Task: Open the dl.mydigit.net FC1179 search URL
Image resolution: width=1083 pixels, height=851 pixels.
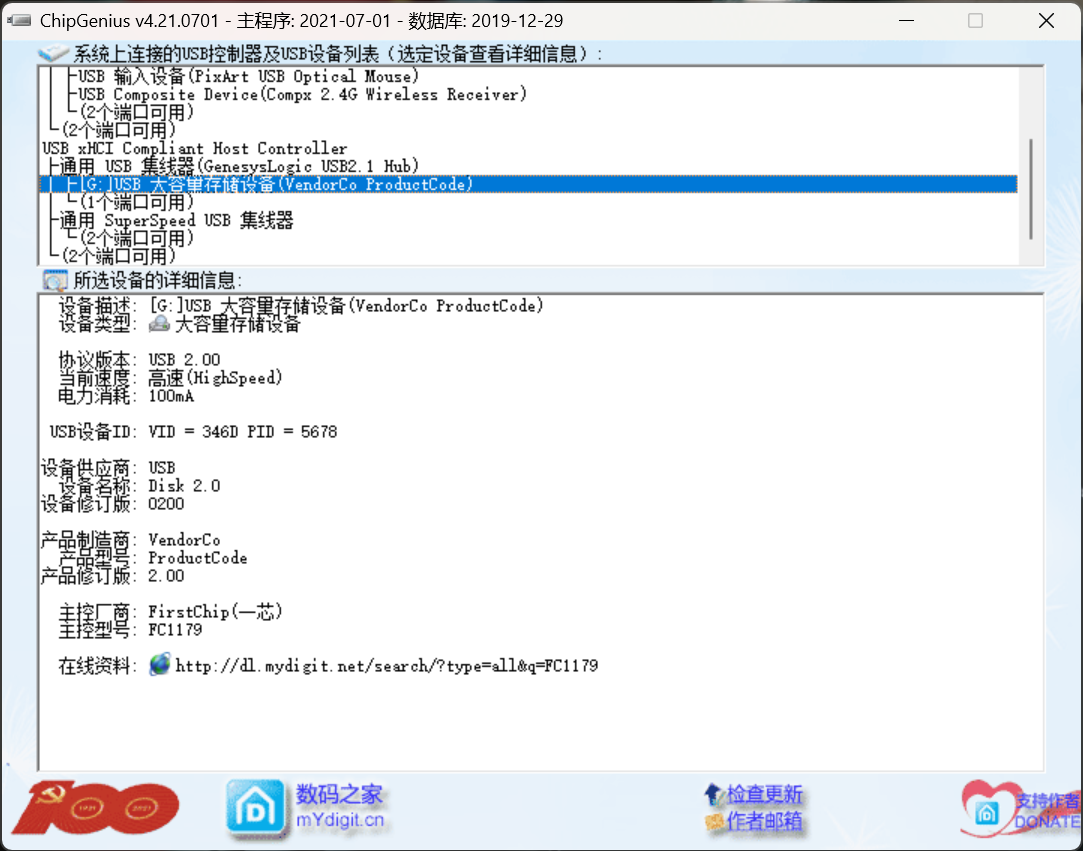Action: point(387,666)
